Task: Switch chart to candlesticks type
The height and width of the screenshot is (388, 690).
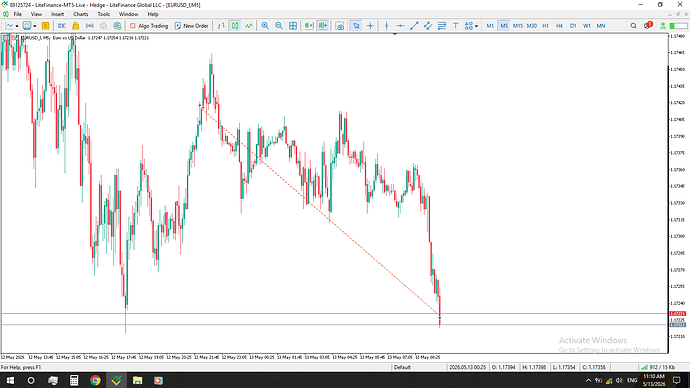Action: [235, 26]
